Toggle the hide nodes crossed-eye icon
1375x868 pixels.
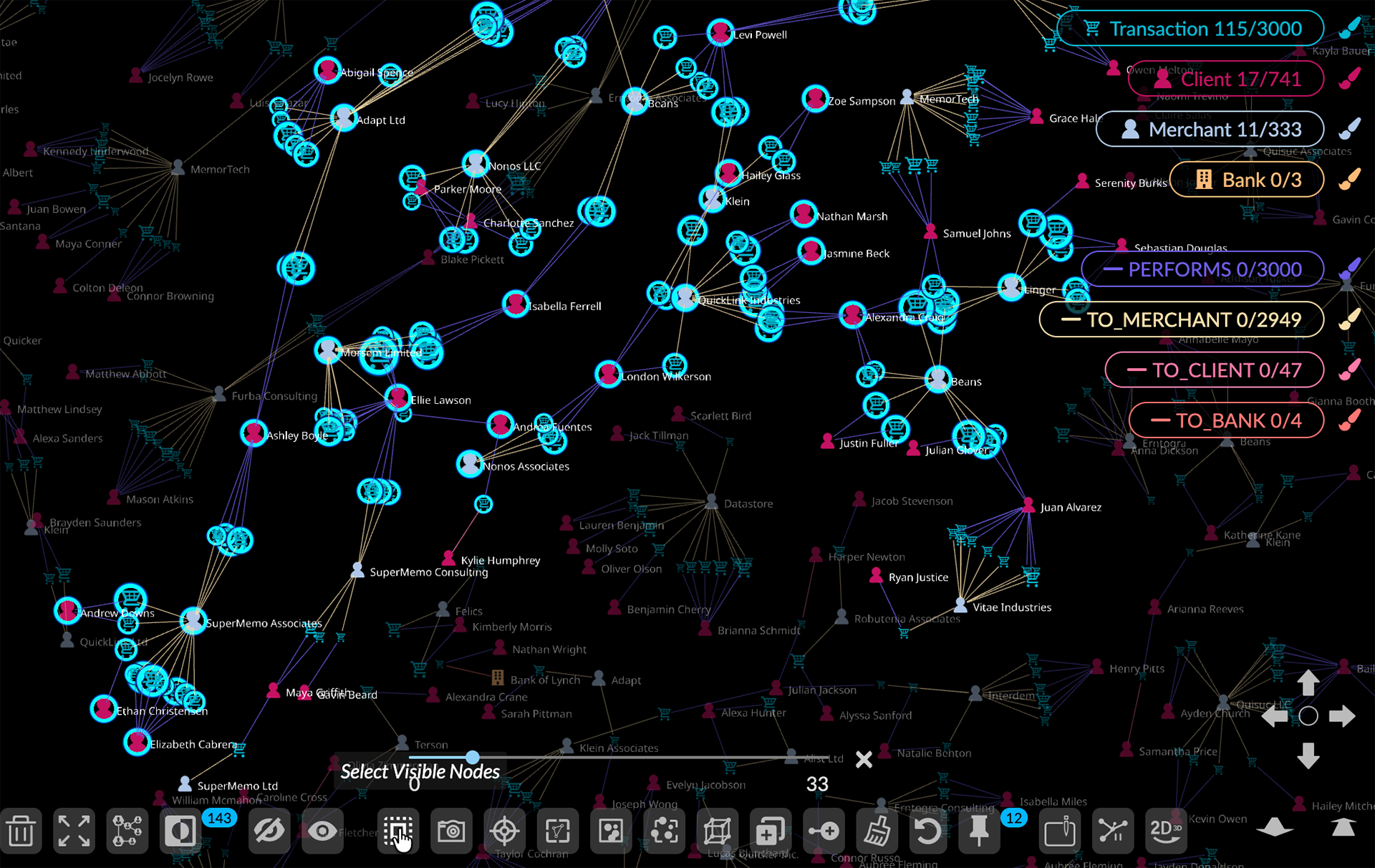click(269, 831)
